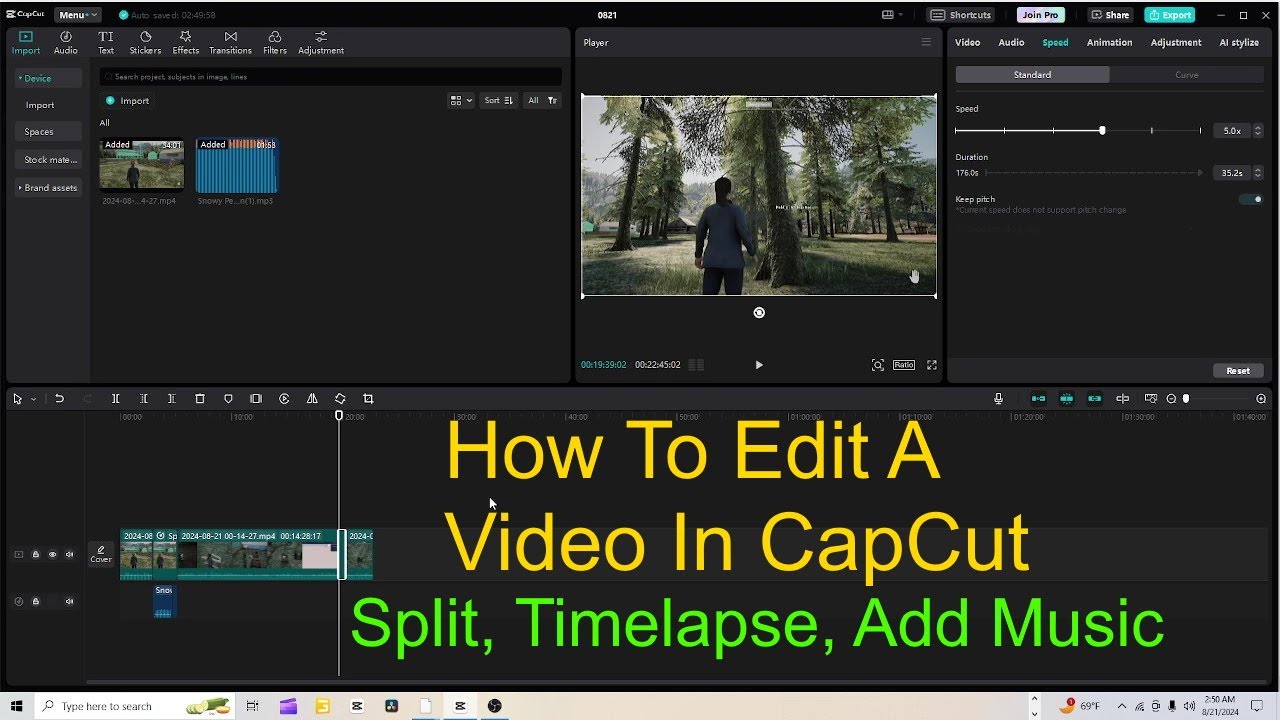
Task: Click the timeline zoom slider handle
Action: [x=1186, y=399]
